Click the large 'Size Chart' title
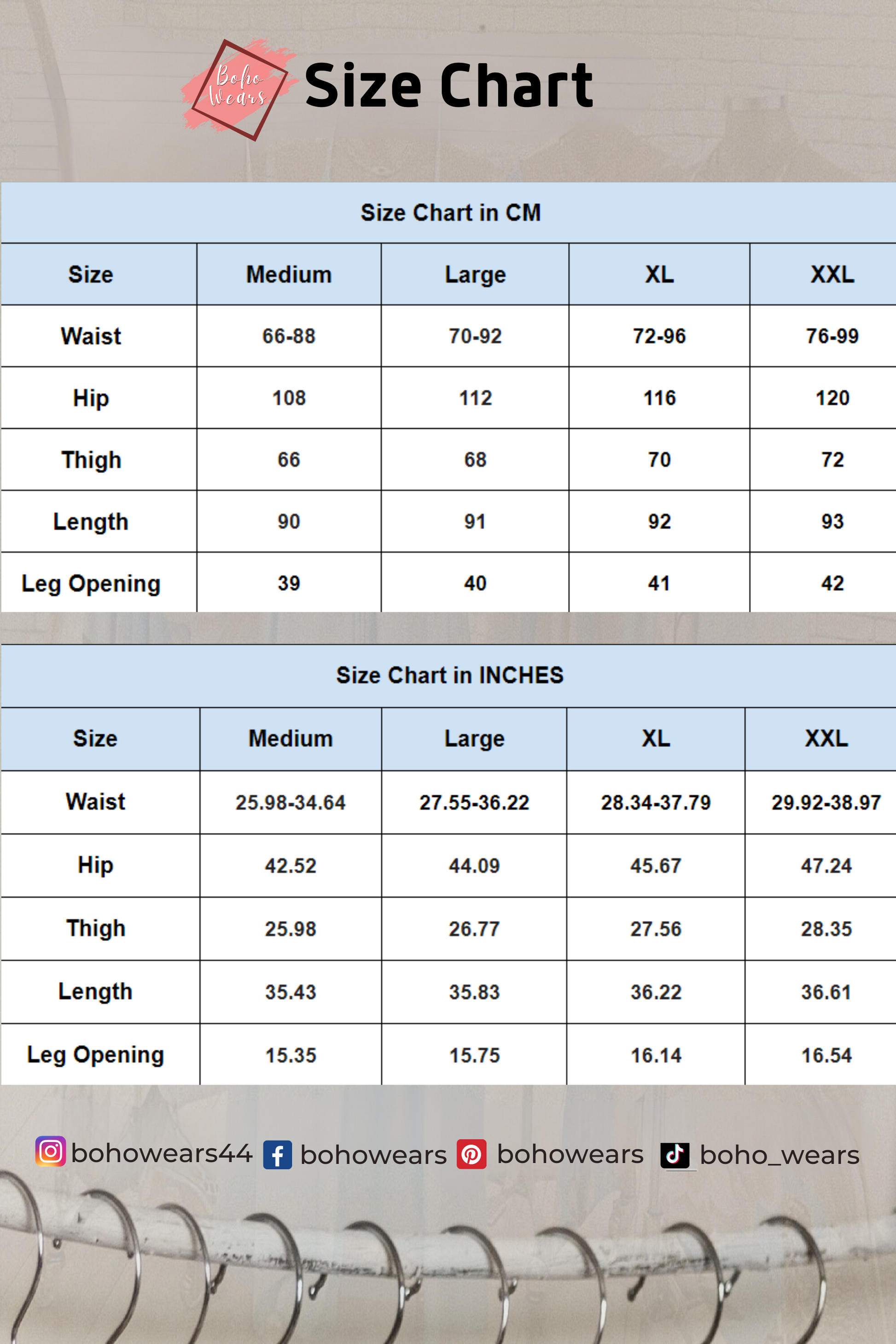 pyautogui.click(x=449, y=86)
